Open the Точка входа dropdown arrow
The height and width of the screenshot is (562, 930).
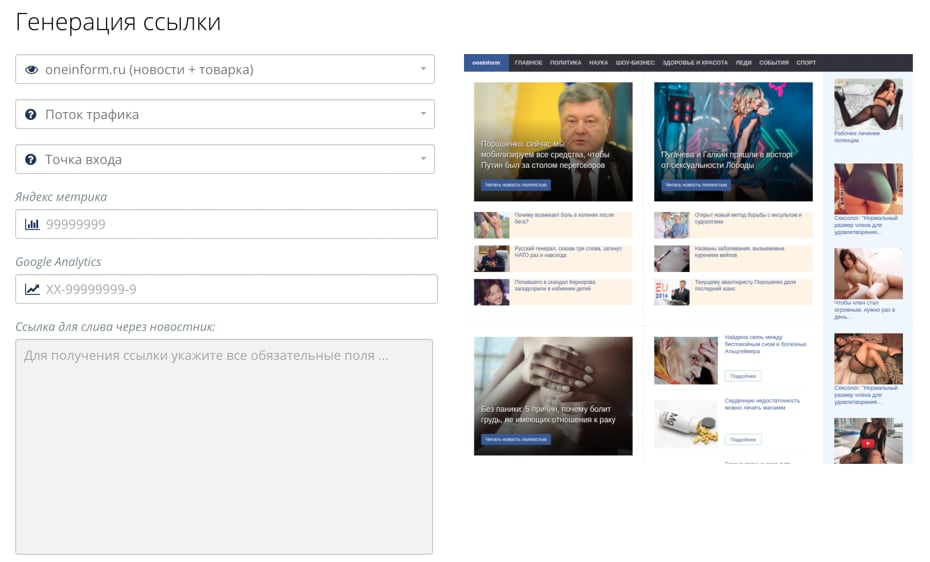tap(423, 160)
